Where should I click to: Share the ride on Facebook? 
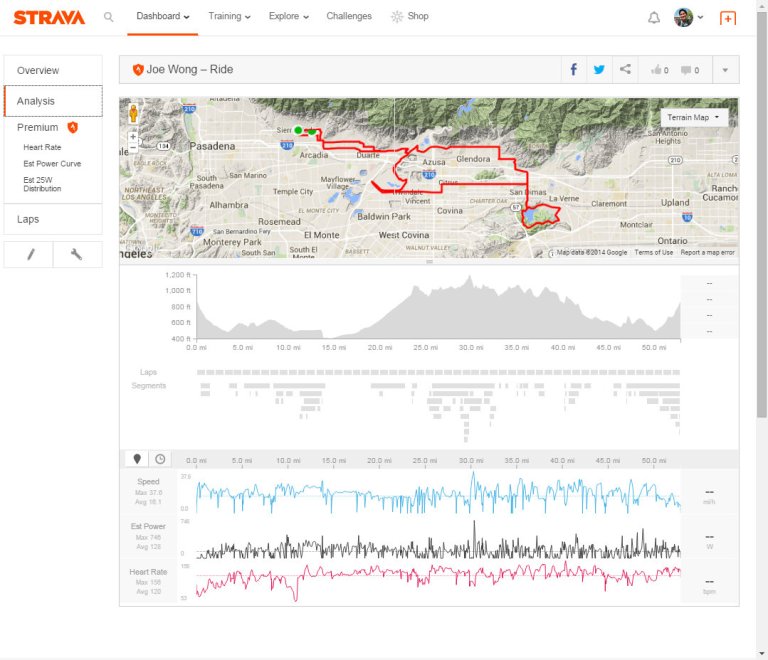point(573,70)
